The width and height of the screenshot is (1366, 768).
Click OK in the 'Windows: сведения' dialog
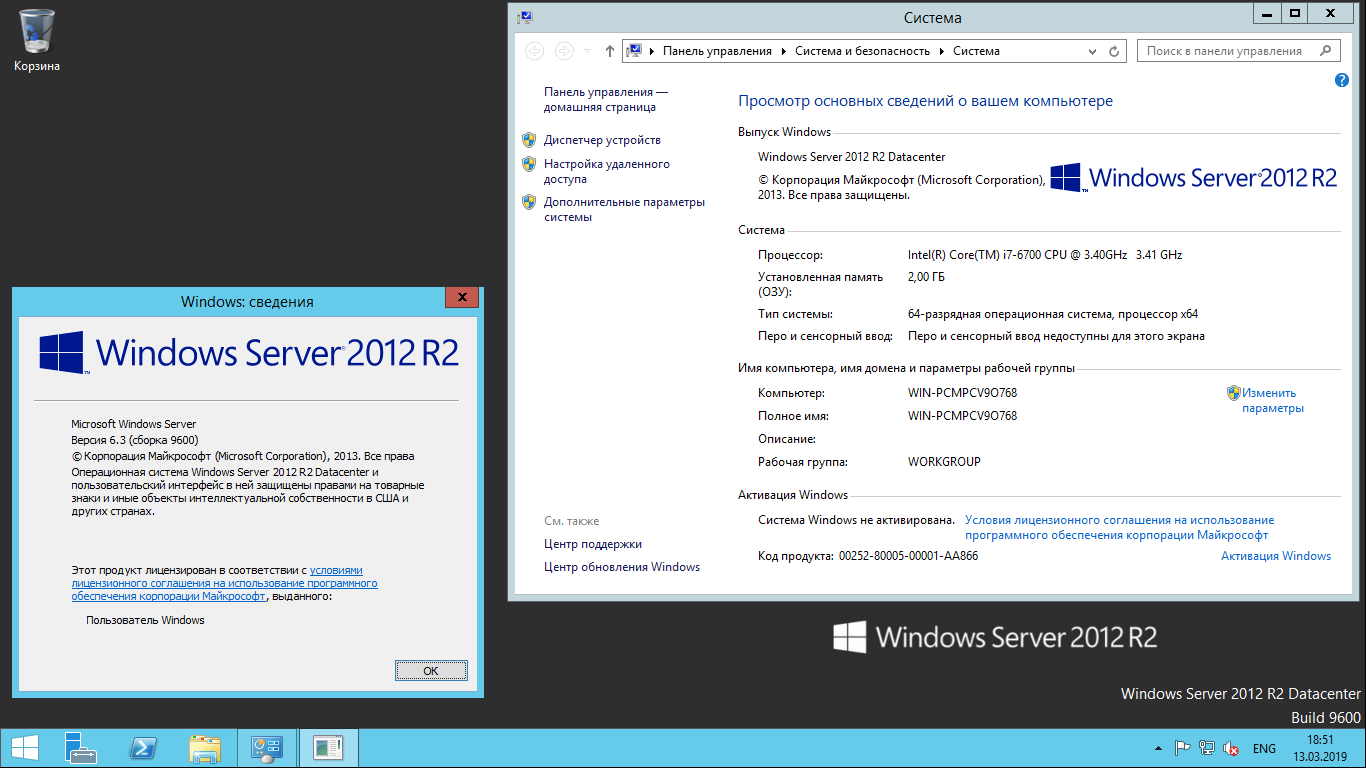(x=431, y=670)
